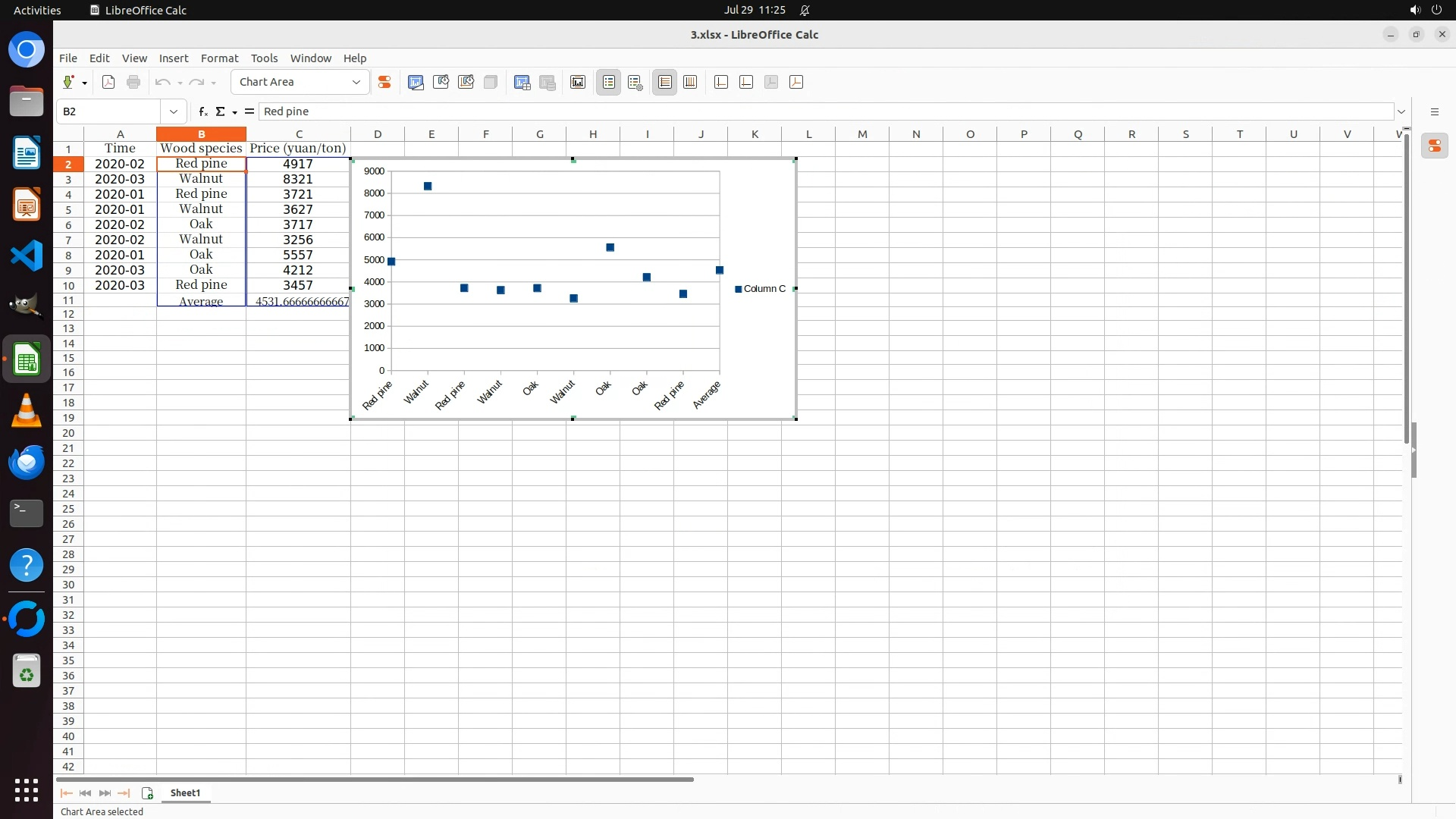Click the Column C legend entry
The image size is (1456, 819).
pyautogui.click(x=764, y=289)
